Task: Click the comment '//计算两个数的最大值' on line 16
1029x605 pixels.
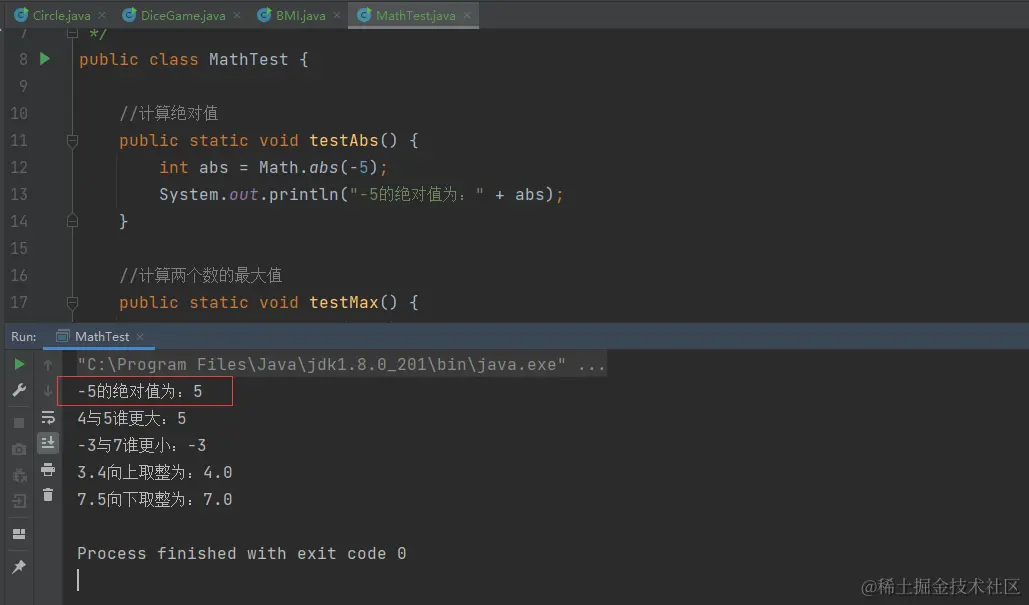Action: (x=200, y=276)
